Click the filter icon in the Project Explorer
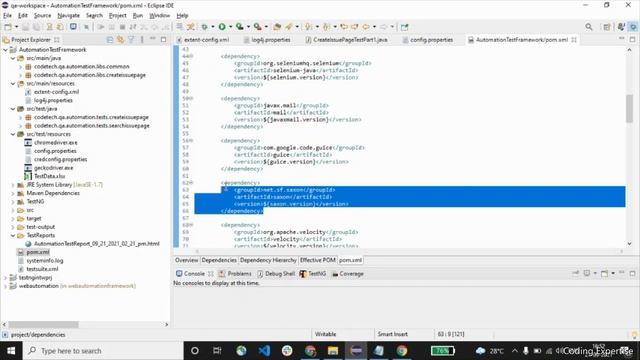Screen dimensions: 640x360 131,40
